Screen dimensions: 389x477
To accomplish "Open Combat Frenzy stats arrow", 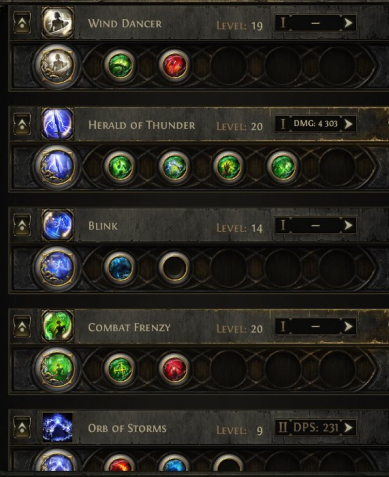I will pos(348,326).
